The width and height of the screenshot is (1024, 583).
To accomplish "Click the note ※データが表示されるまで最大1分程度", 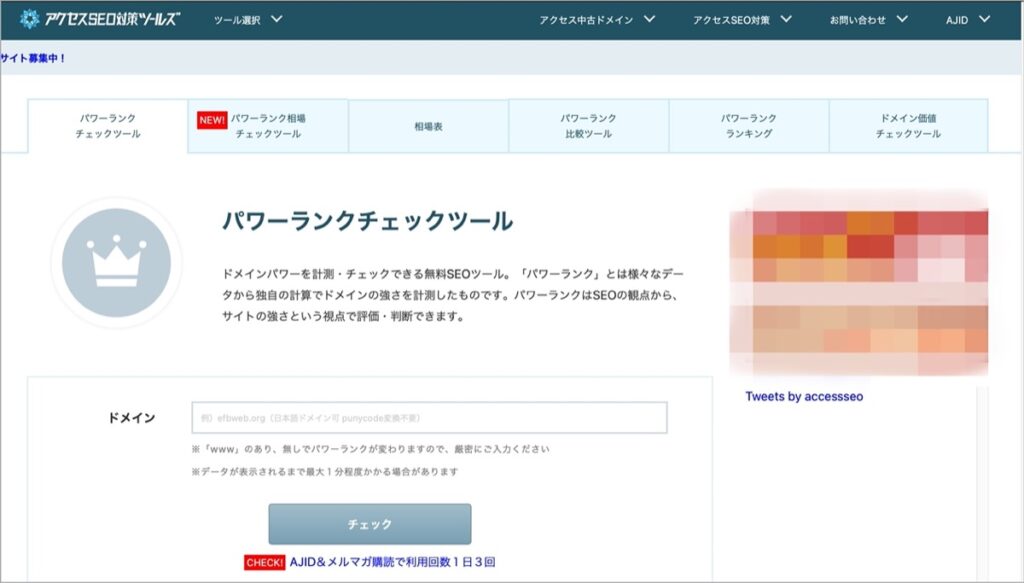I will (x=325, y=471).
